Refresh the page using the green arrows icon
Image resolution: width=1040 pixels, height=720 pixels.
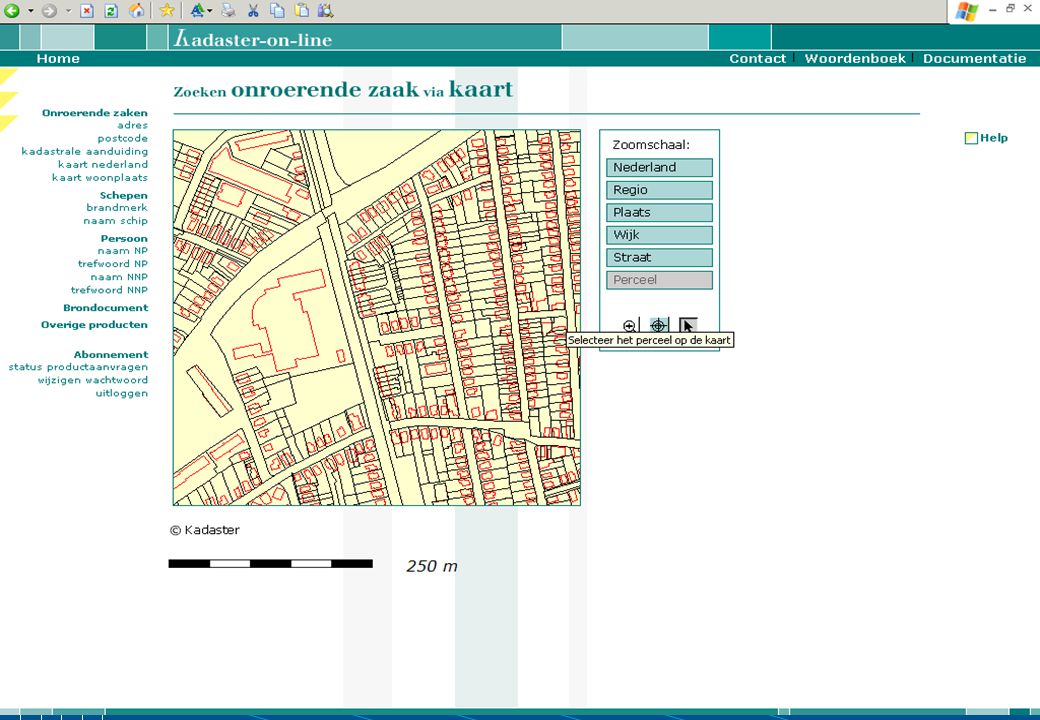[x=111, y=11]
